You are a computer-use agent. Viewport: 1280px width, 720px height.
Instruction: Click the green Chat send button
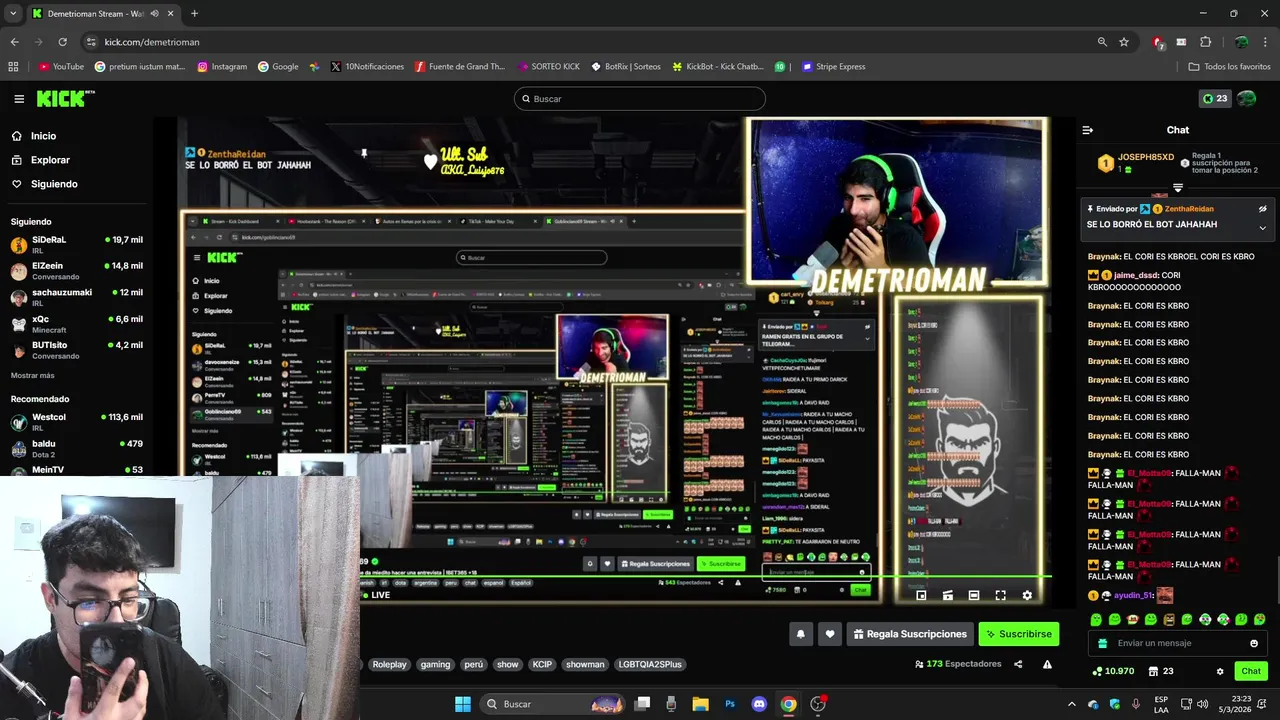point(1251,671)
